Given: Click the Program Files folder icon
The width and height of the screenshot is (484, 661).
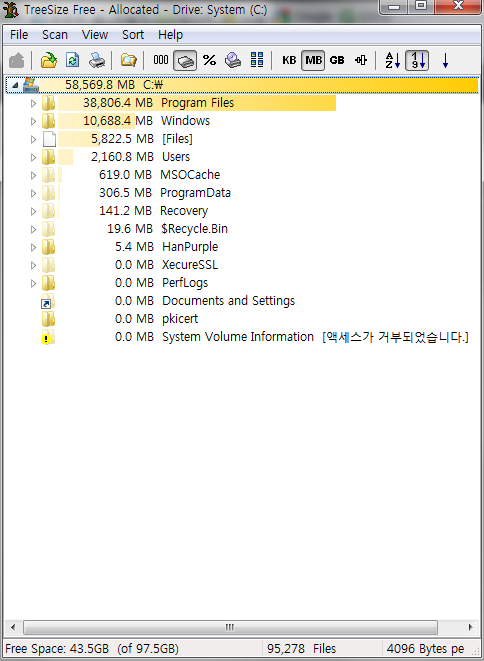Looking at the screenshot, I should (48, 103).
